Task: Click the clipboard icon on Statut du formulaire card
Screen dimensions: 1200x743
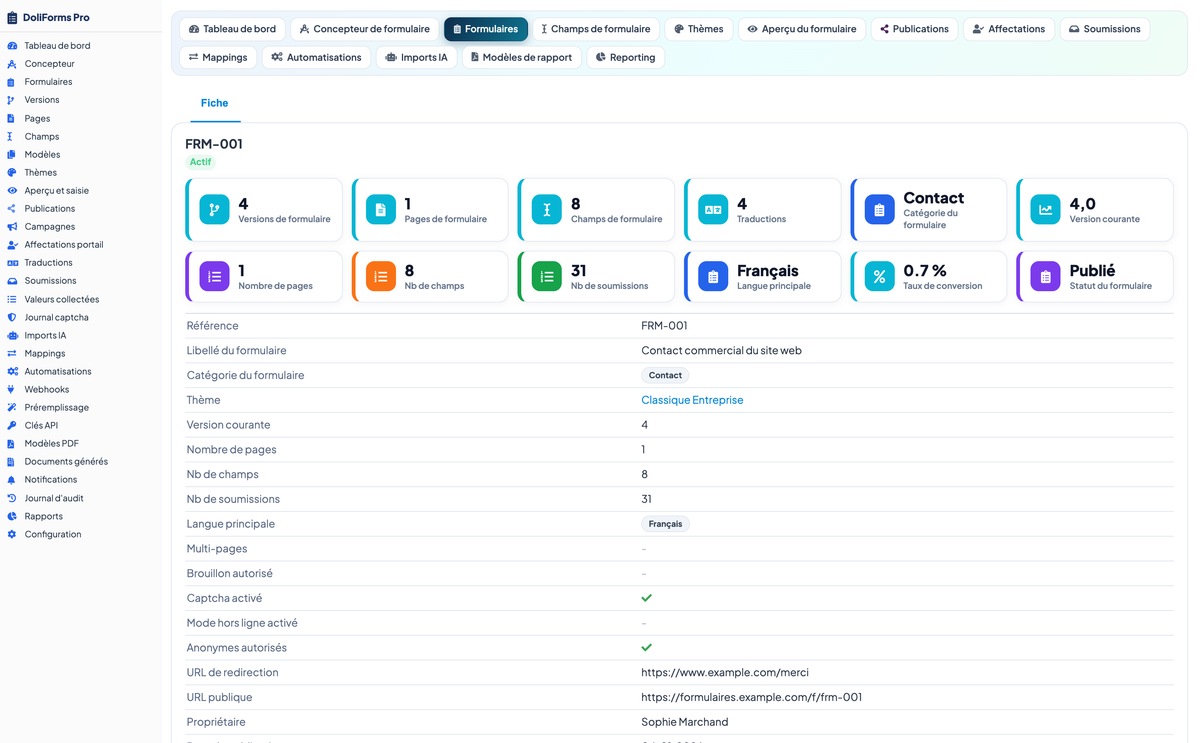Action: click(x=1045, y=277)
